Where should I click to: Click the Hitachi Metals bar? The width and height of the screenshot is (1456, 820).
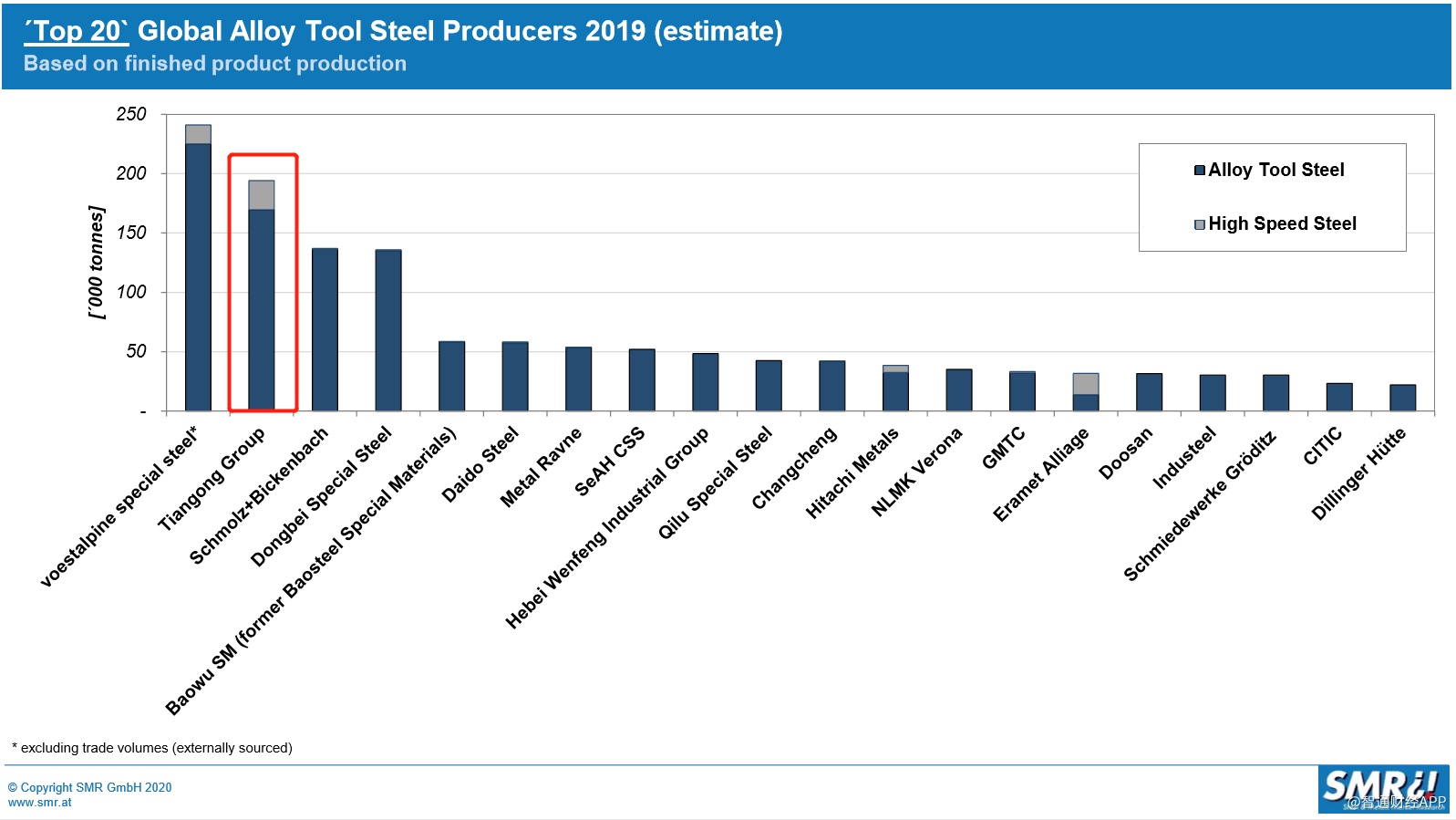click(x=895, y=389)
